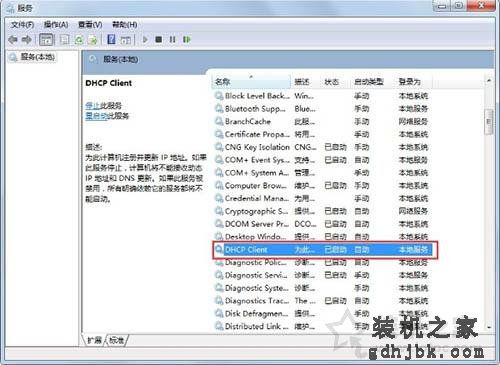Open the 查看(V) menu
This screenshot has width=500, height=365.
[90, 25]
